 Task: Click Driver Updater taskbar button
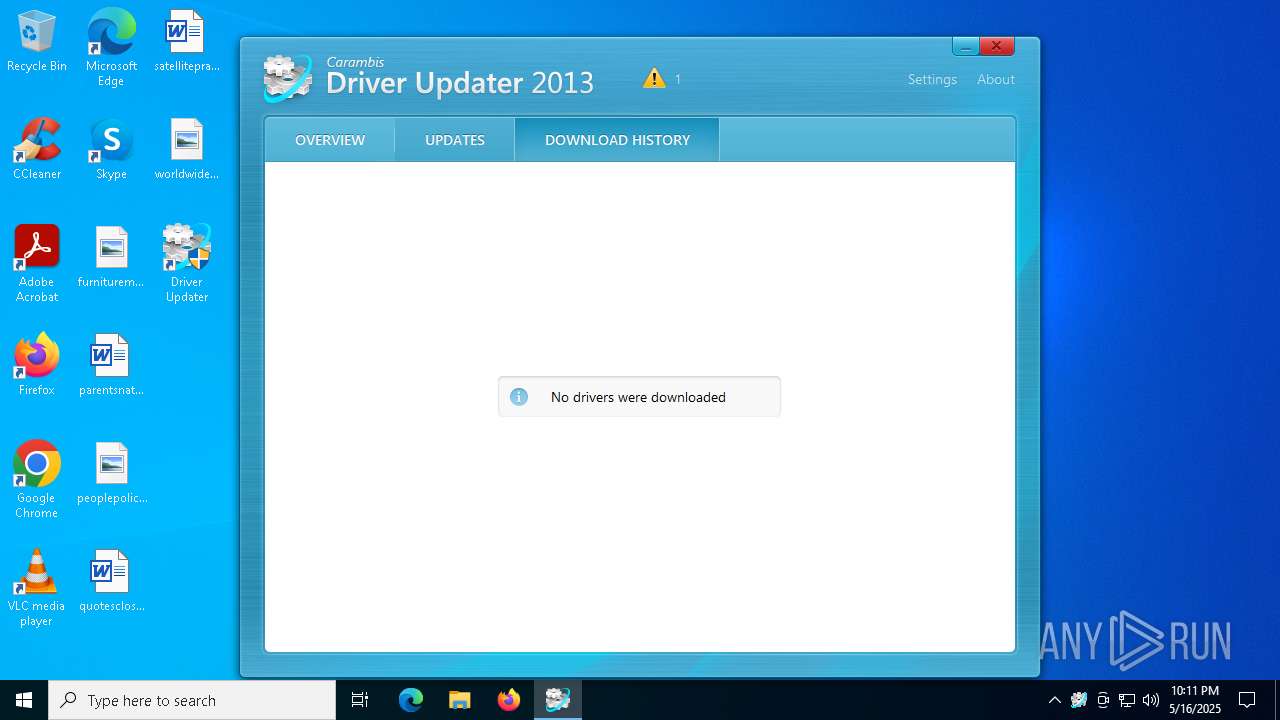coord(557,700)
